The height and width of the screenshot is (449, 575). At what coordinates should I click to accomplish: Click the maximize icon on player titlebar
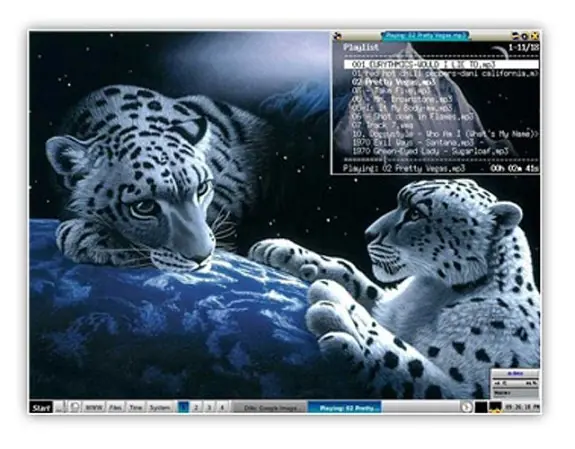525,36
